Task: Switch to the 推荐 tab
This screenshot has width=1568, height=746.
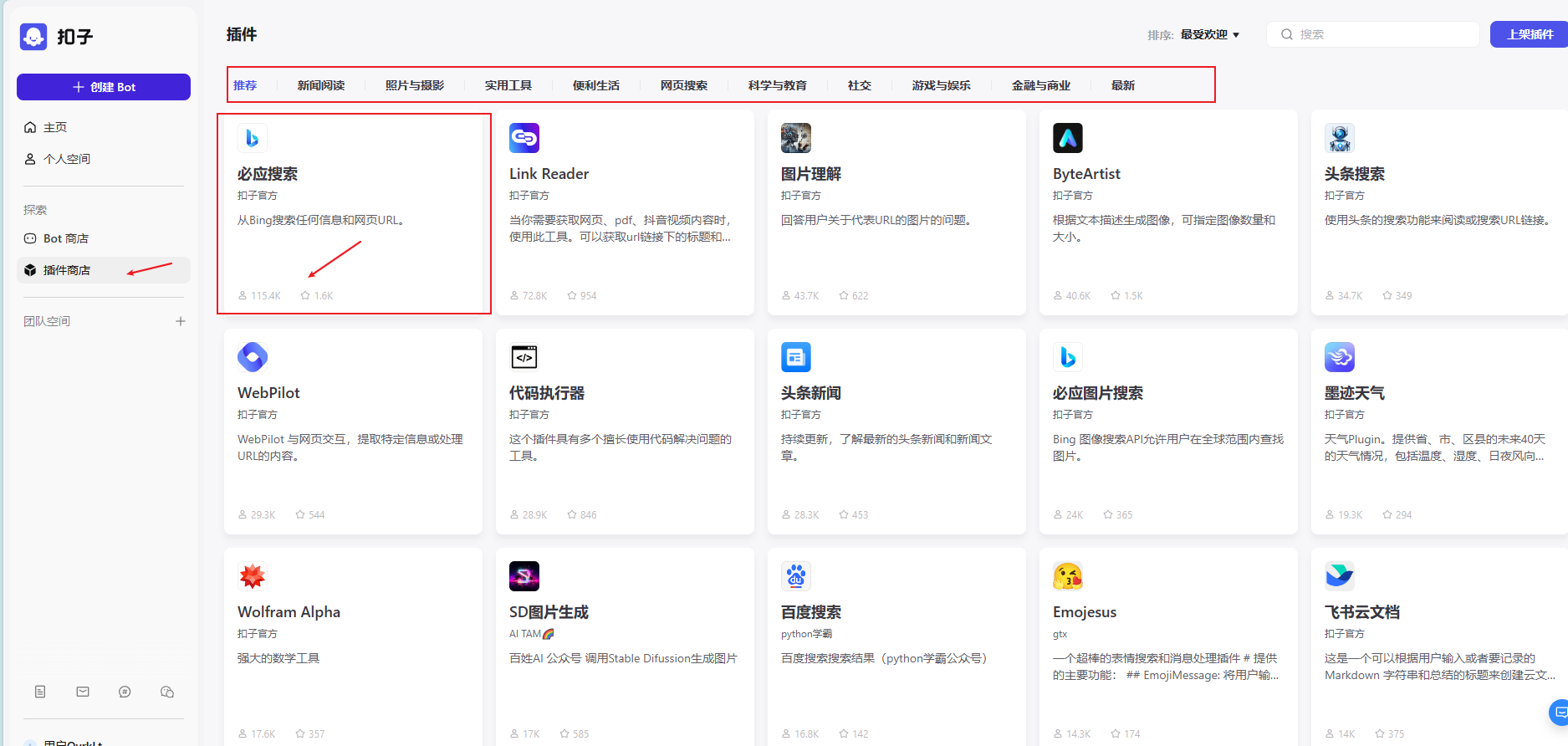Action: (245, 85)
